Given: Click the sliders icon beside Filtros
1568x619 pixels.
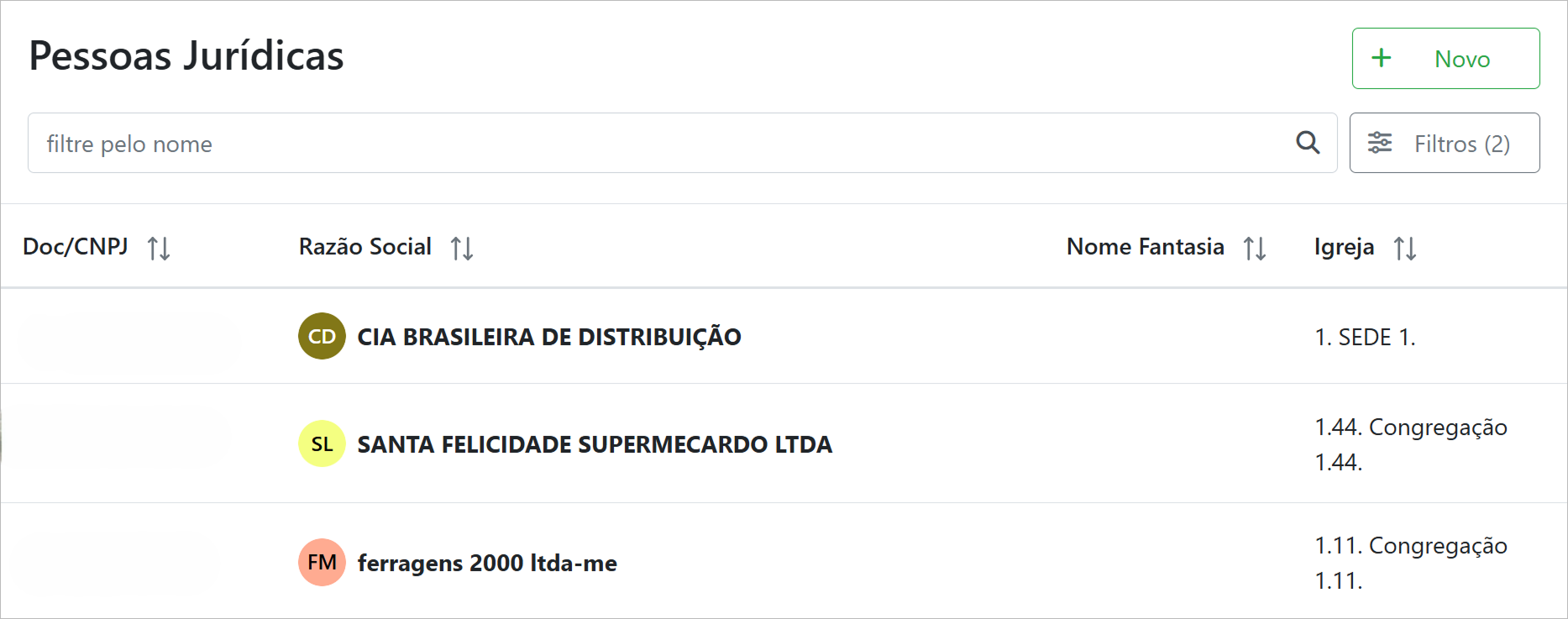Looking at the screenshot, I should click(1380, 143).
